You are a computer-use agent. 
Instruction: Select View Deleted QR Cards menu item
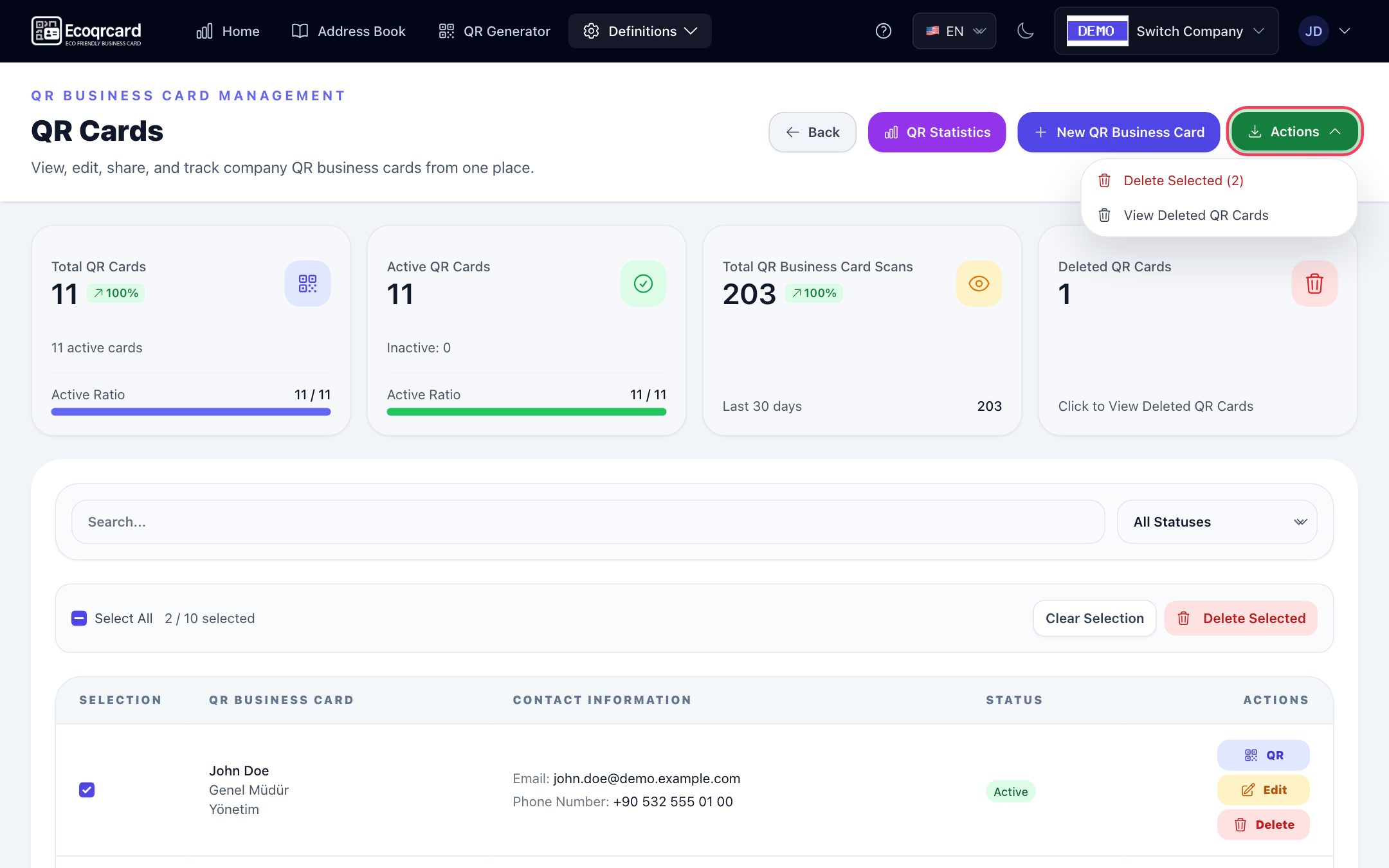click(1219, 215)
